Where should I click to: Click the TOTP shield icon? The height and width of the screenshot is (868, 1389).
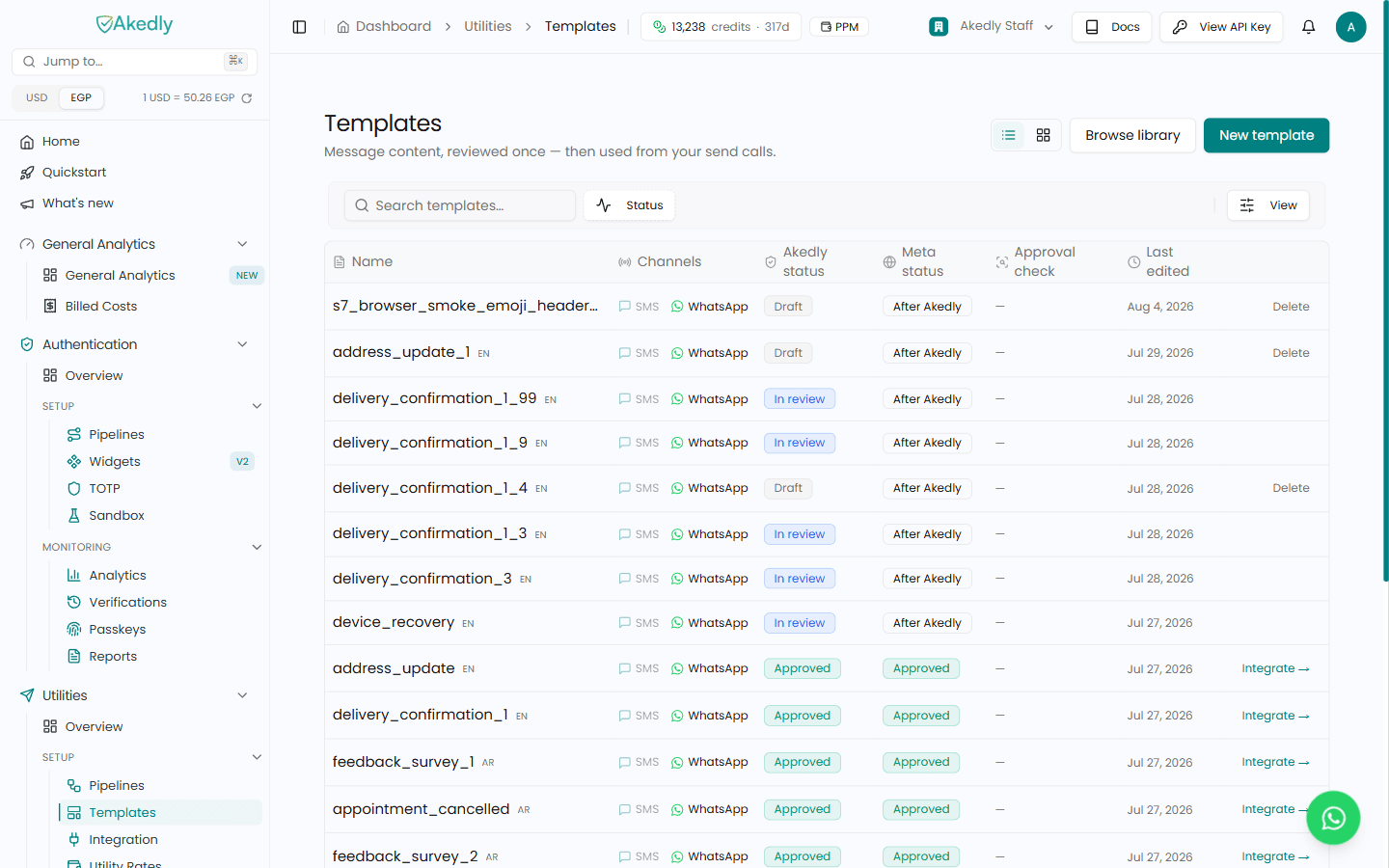(74, 489)
